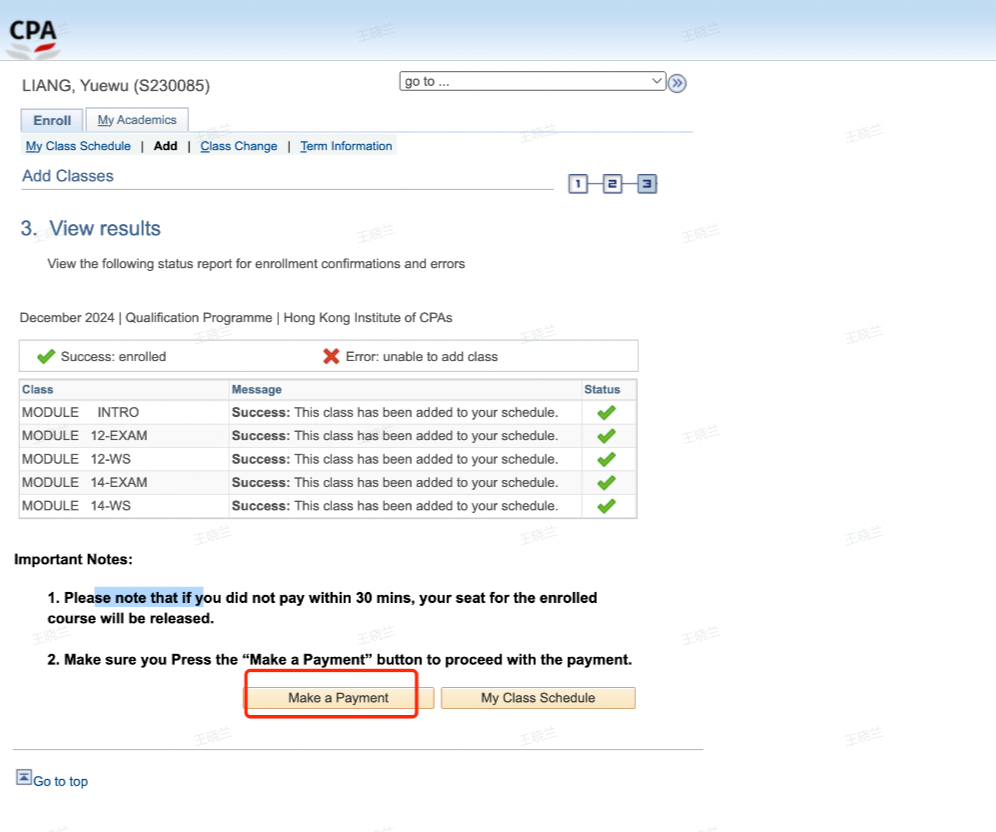The height and width of the screenshot is (832, 996).
Task: Click green check status for MODULE INTRO
Action: (606, 412)
